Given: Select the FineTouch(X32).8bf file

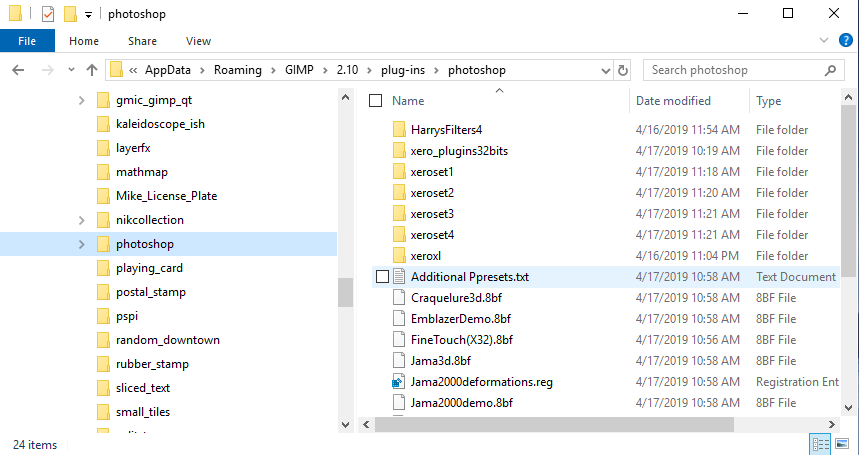Looking at the screenshot, I should pos(462,339).
